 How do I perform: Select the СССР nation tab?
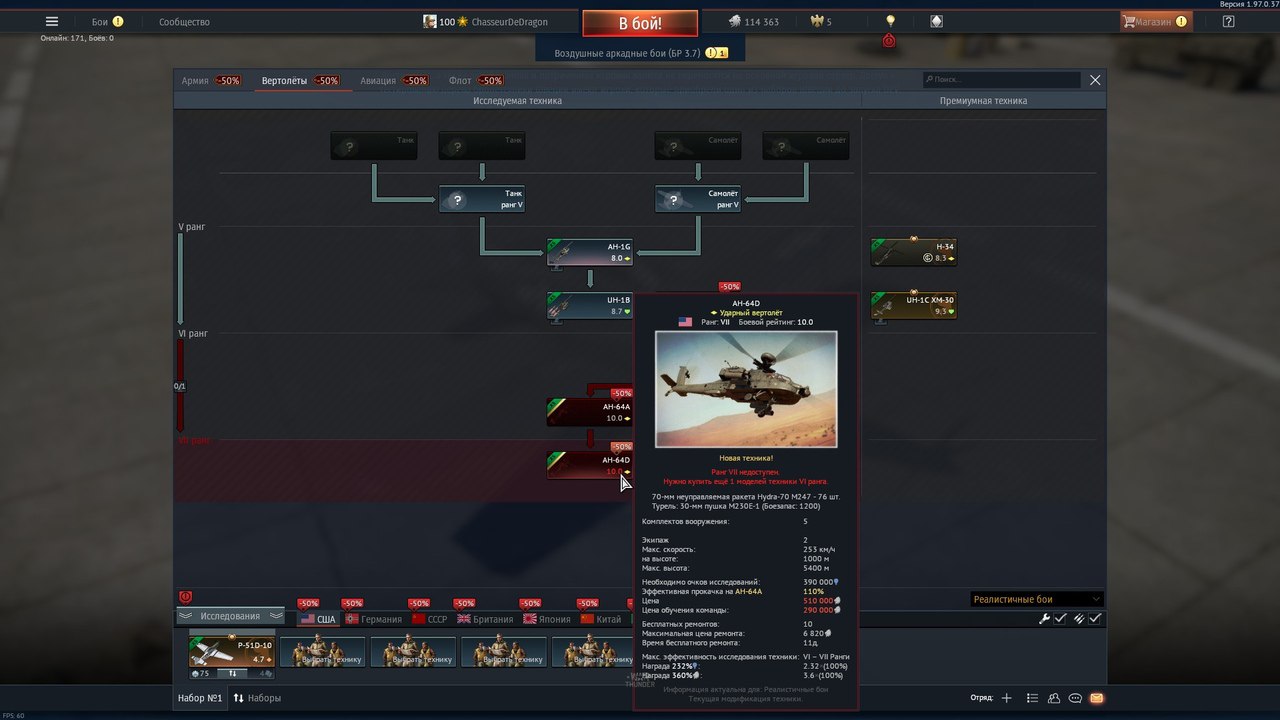tap(430, 619)
